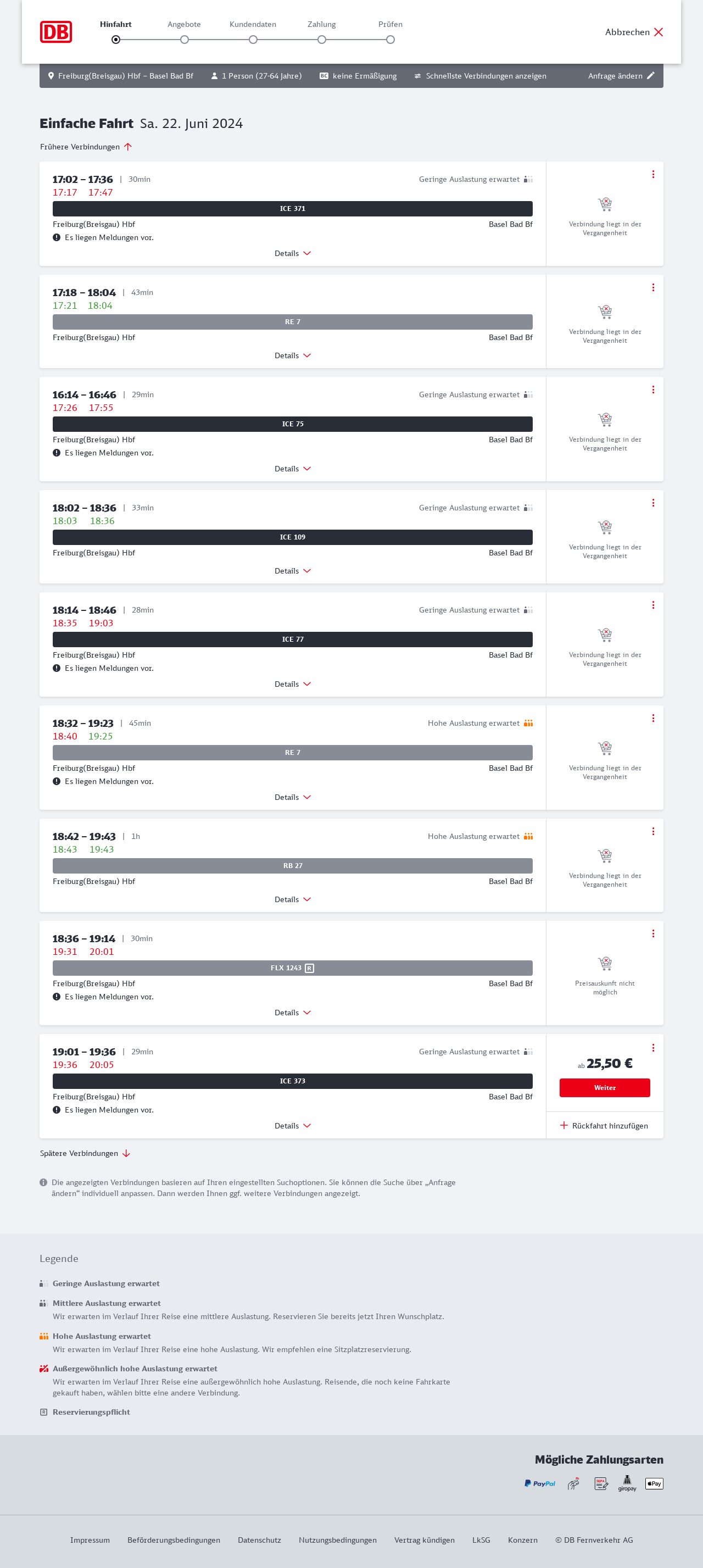Click the Apple Pay icon
This screenshot has width=703, height=1568.
654,1483
